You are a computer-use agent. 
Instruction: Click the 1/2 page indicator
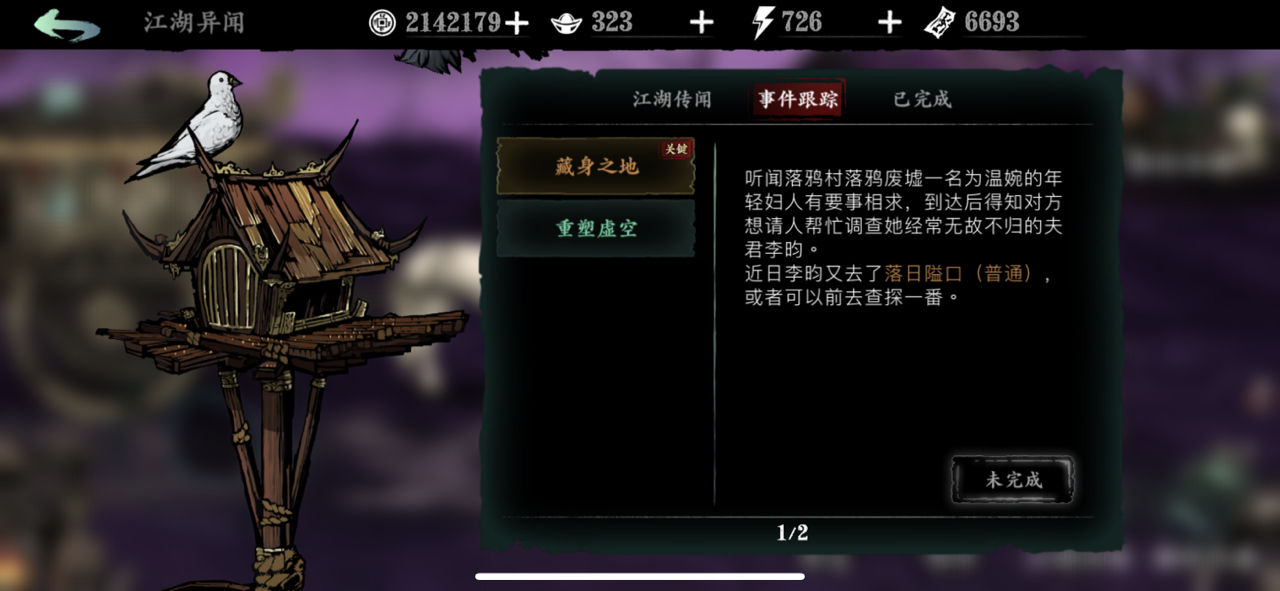point(792,533)
